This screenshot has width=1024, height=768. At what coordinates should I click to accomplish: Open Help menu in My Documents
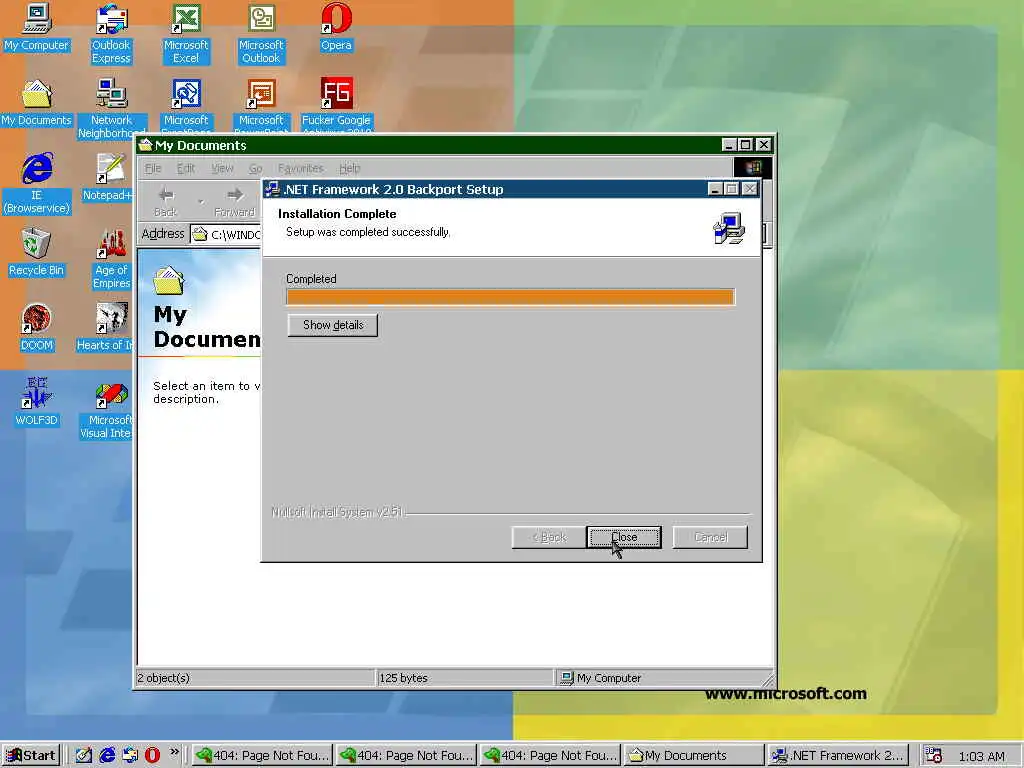[x=349, y=168]
